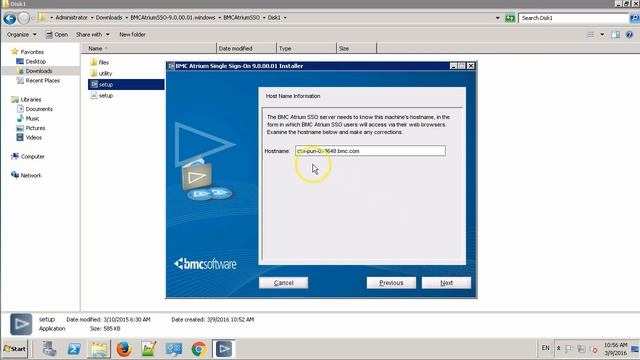Click the EN language indicator
The image size is (640, 360).
(546, 348)
